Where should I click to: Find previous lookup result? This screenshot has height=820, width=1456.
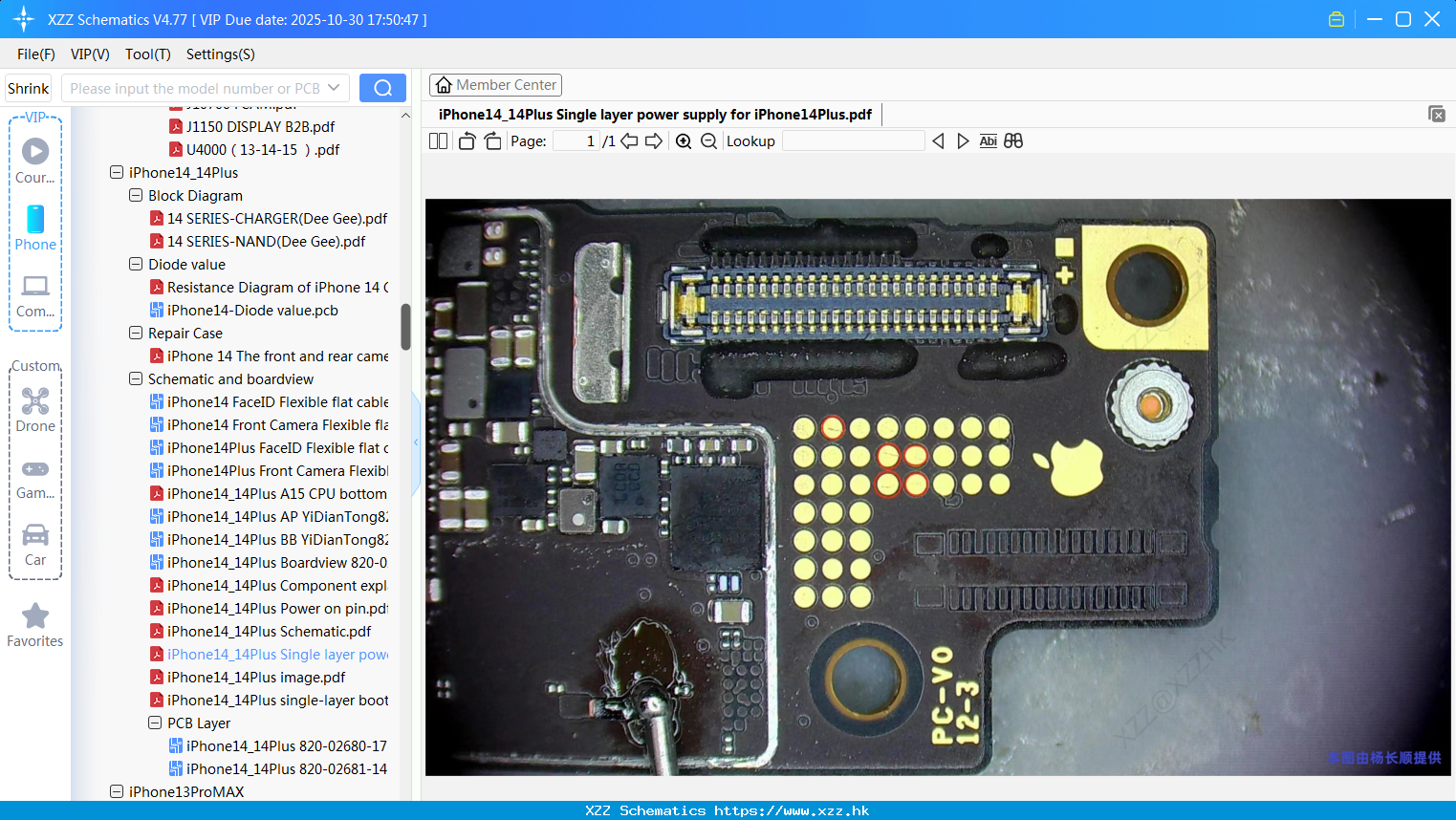click(938, 140)
